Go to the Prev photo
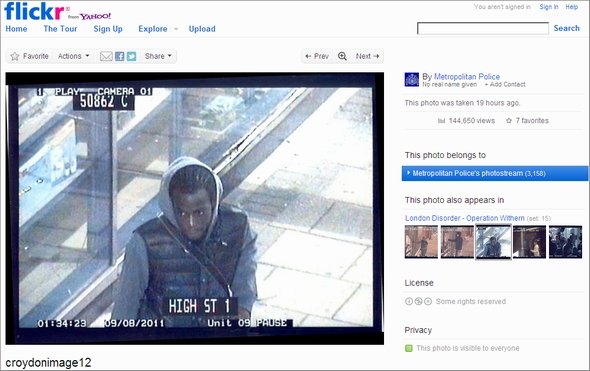The height and width of the screenshot is (371, 590). (317, 56)
